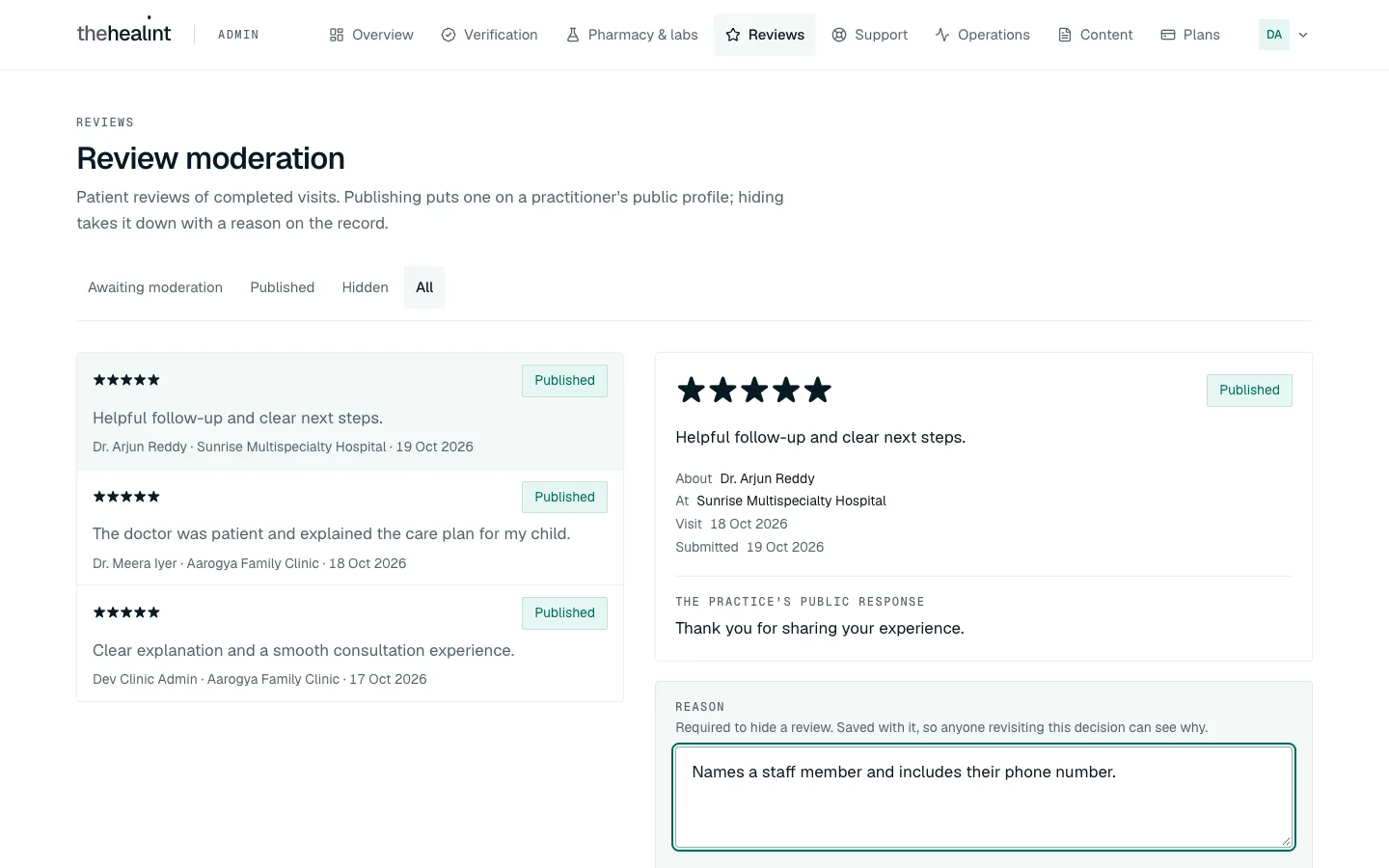
Task: Click Dr. Arjun Reddy name in detail panel
Action: click(767, 478)
